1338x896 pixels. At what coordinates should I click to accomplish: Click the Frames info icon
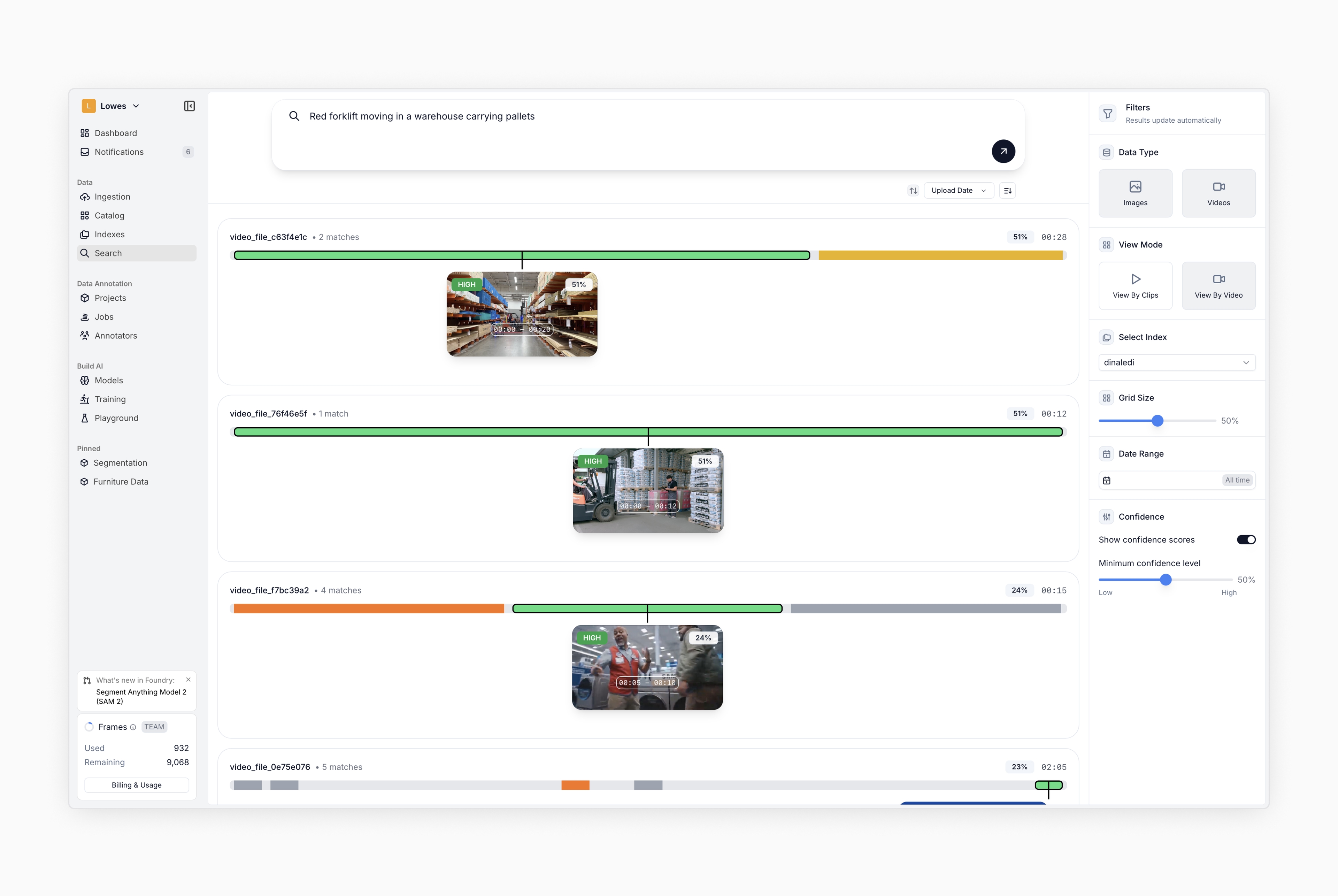[133, 727]
